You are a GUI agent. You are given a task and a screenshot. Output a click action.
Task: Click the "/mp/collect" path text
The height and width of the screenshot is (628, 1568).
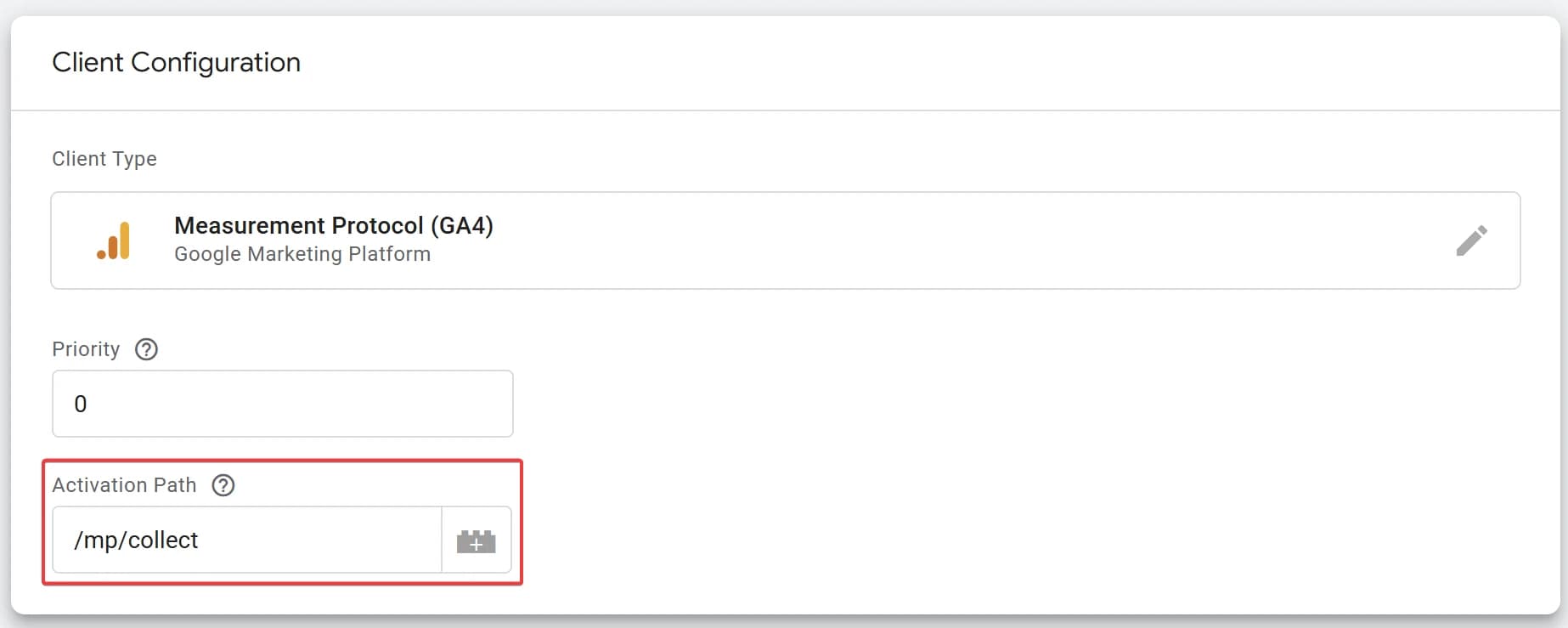136,540
